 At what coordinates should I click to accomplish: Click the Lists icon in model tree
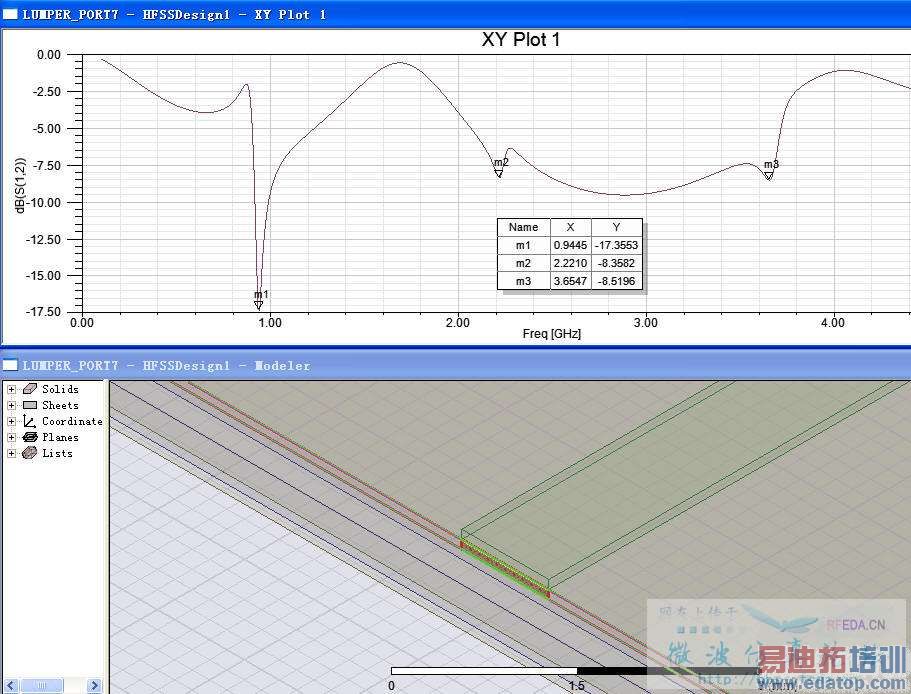point(30,453)
